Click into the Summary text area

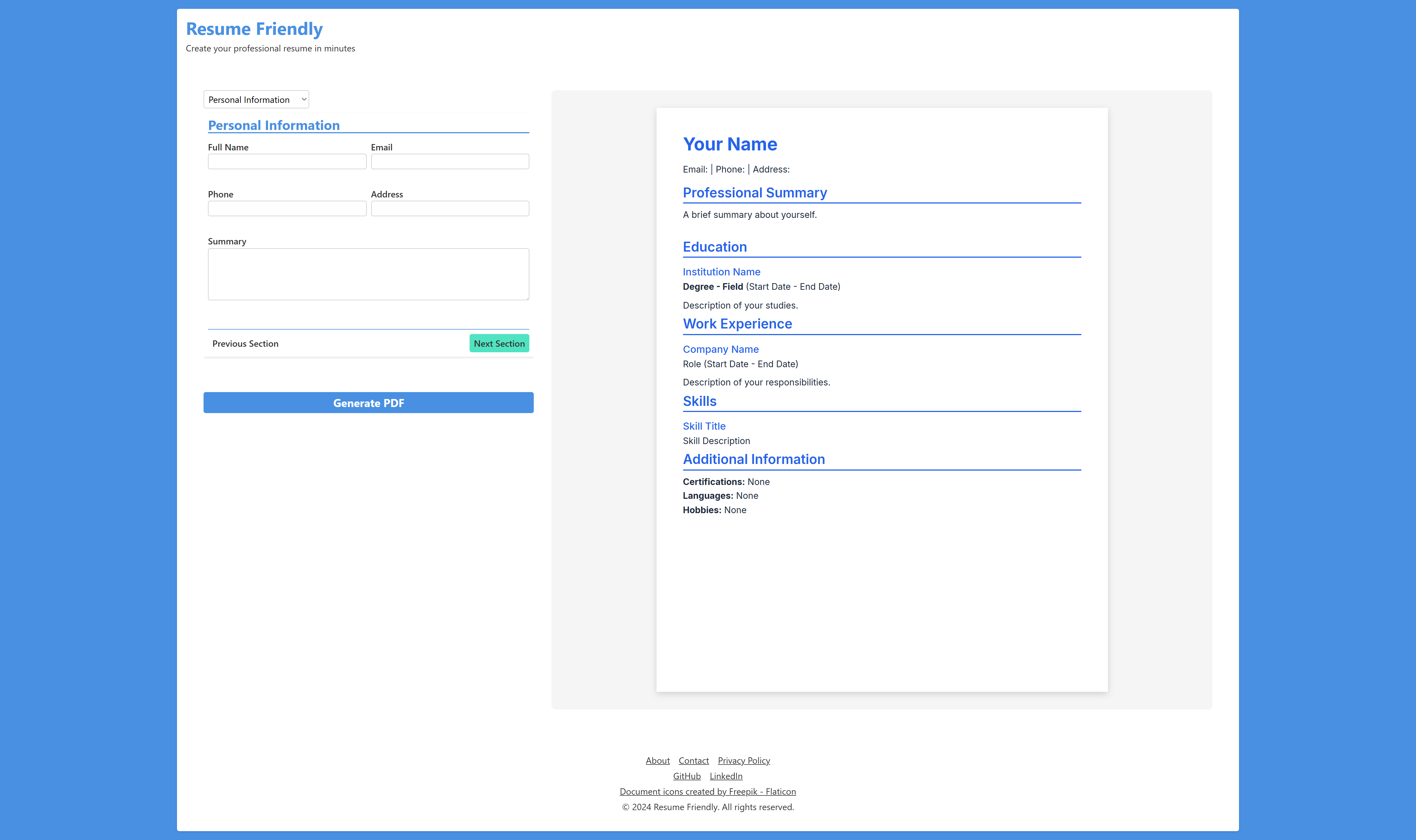tap(368, 275)
